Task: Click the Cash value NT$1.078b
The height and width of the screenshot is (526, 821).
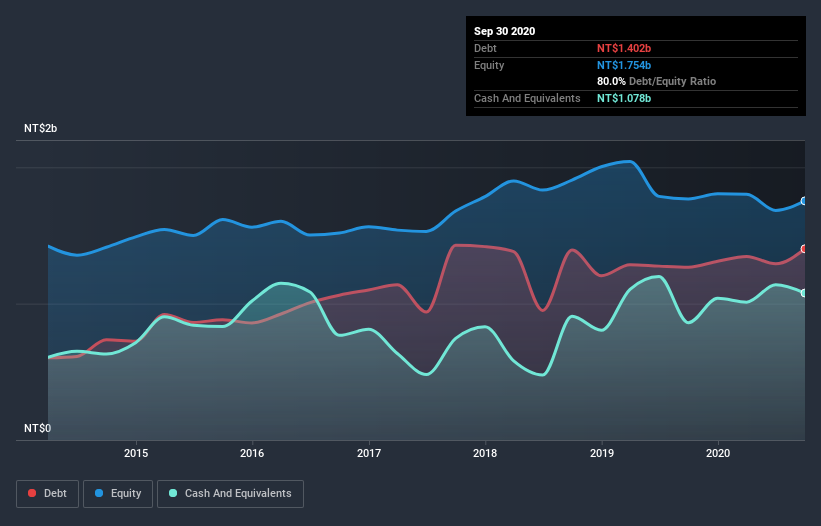Action: (624, 98)
